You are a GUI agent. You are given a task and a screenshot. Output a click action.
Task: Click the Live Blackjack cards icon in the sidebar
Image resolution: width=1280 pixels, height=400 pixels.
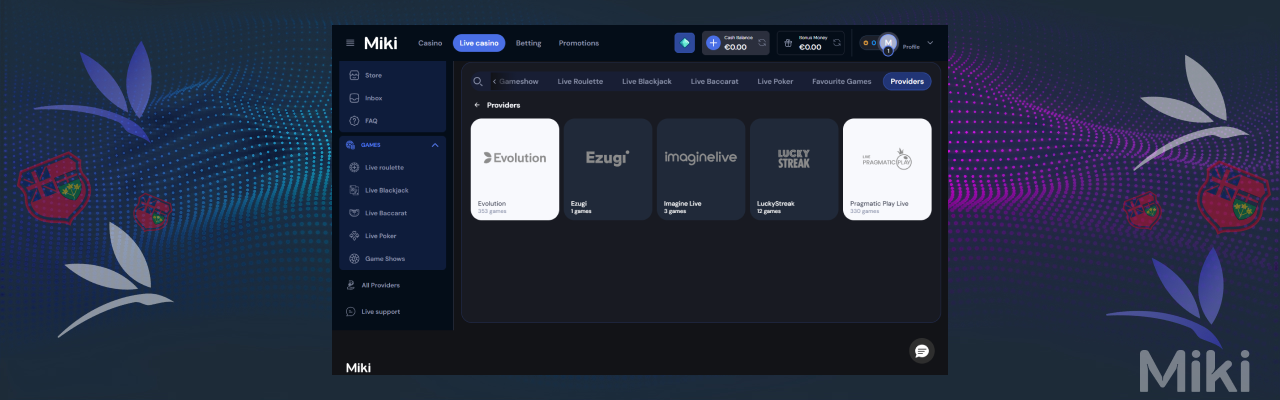click(354, 190)
